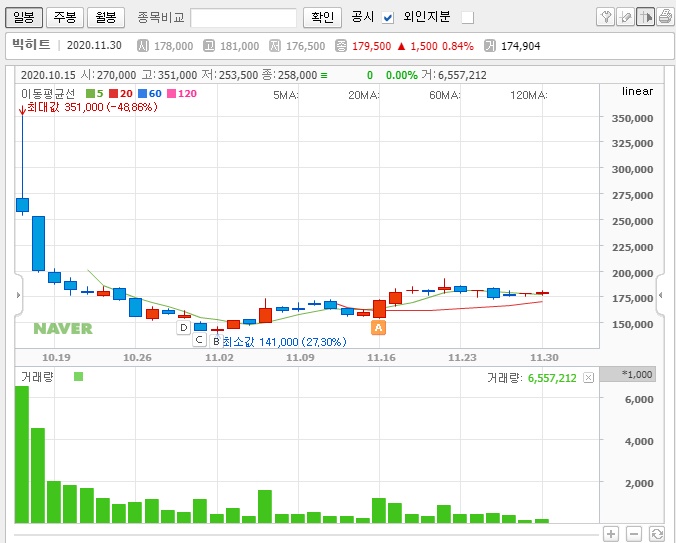Click the 시 opening price icon
This screenshot has height=543, width=676.
click(143, 46)
